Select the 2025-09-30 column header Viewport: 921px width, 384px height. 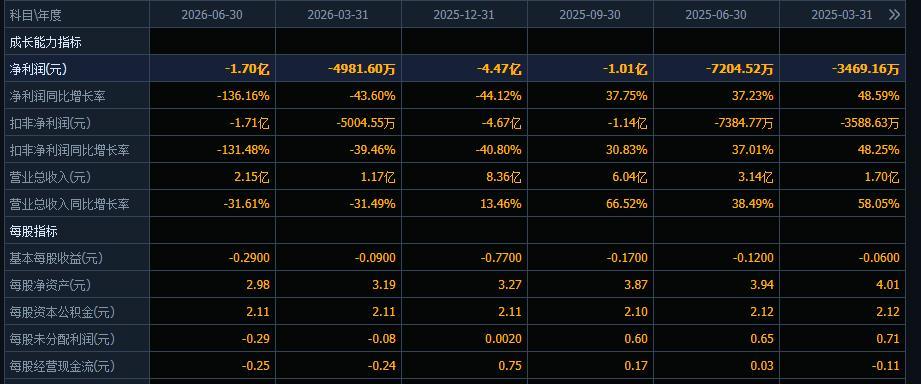click(x=590, y=15)
